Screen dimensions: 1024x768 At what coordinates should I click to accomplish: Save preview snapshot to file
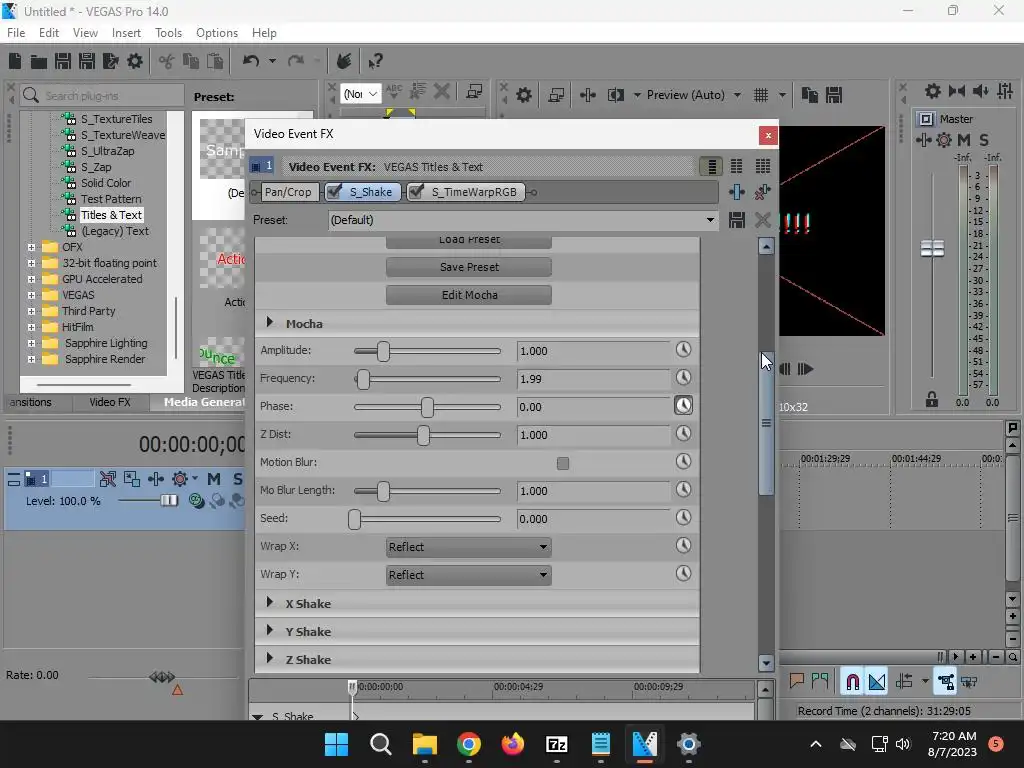pyautogui.click(x=834, y=95)
